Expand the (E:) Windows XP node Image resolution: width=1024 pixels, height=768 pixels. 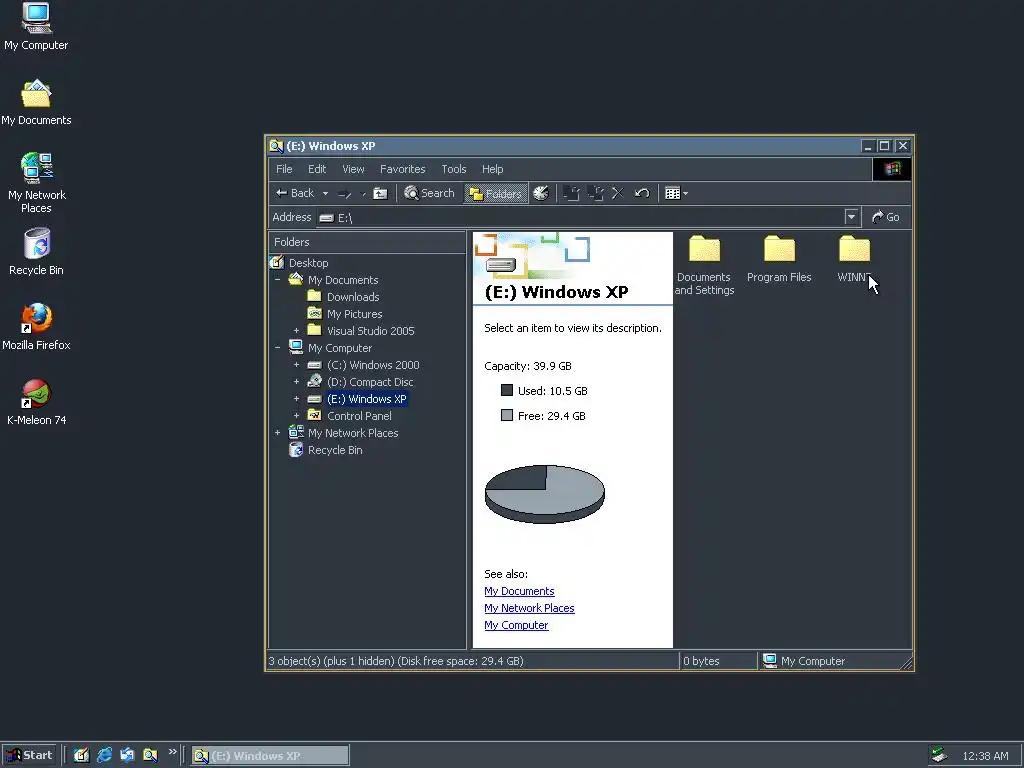coord(296,398)
